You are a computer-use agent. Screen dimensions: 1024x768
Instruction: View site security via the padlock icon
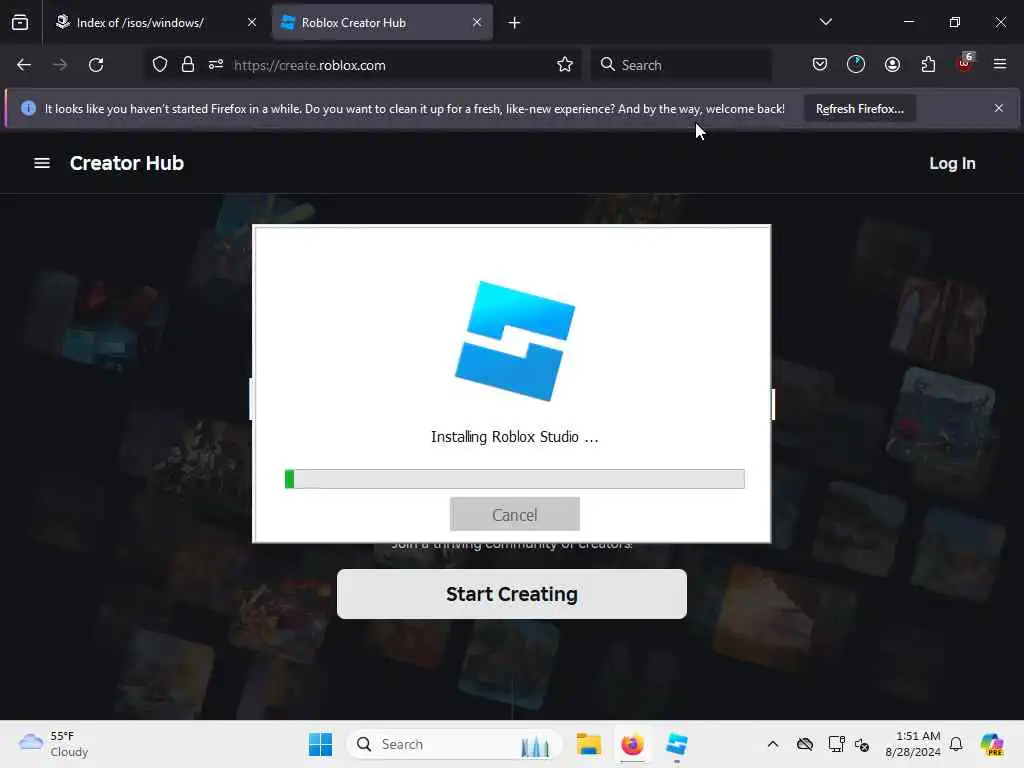click(x=188, y=65)
